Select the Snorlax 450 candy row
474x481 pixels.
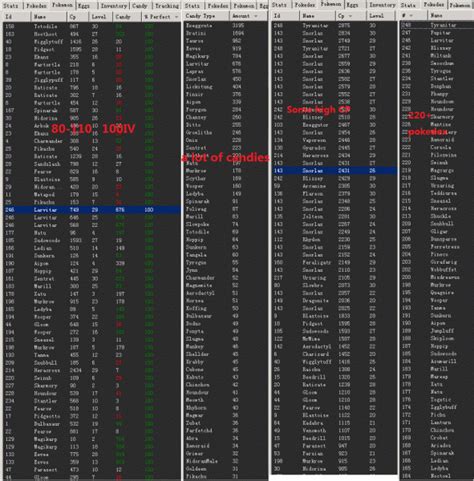pyautogui.click(x=226, y=79)
